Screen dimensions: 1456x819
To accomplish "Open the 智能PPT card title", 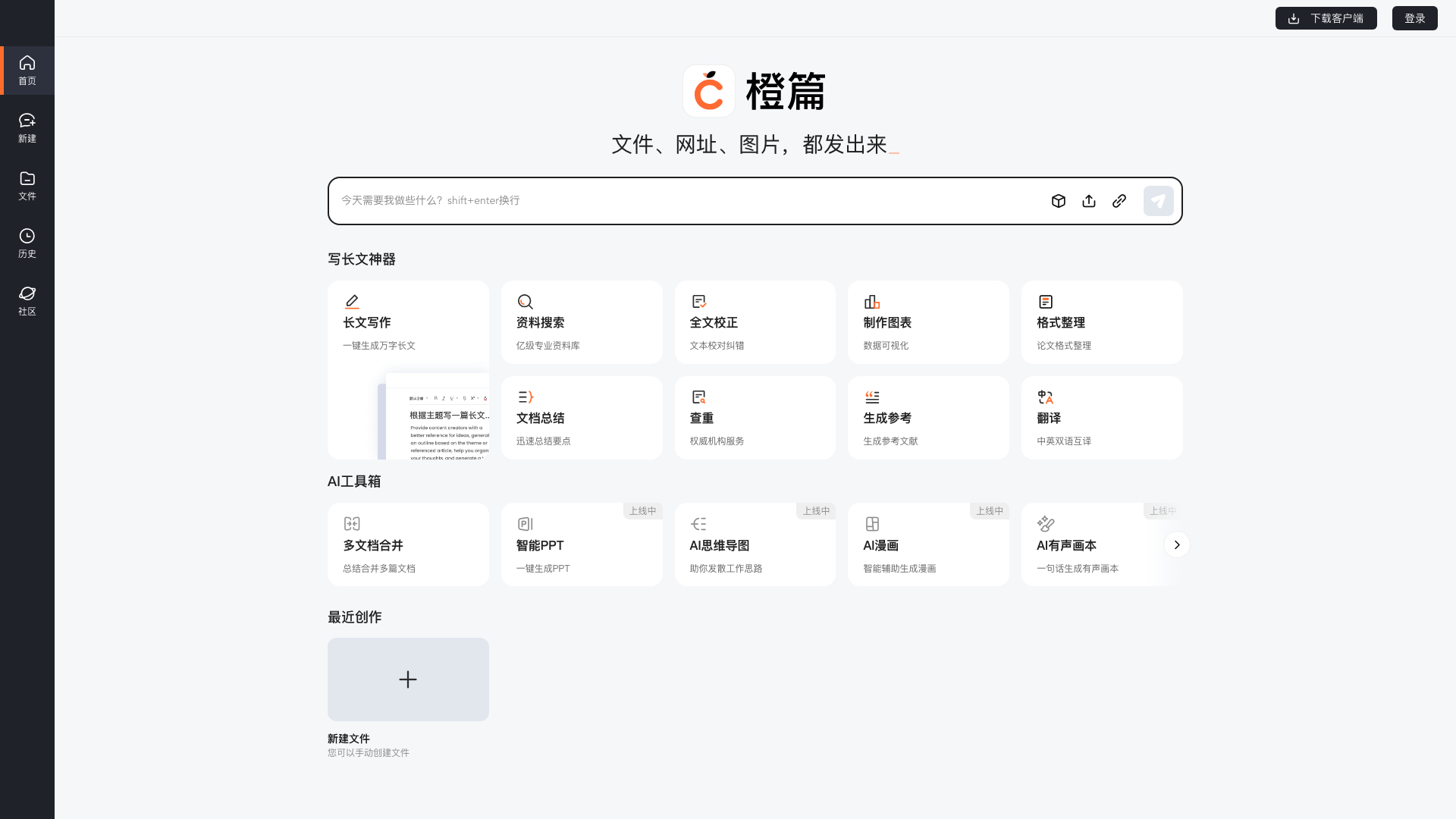I will click(x=540, y=546).
